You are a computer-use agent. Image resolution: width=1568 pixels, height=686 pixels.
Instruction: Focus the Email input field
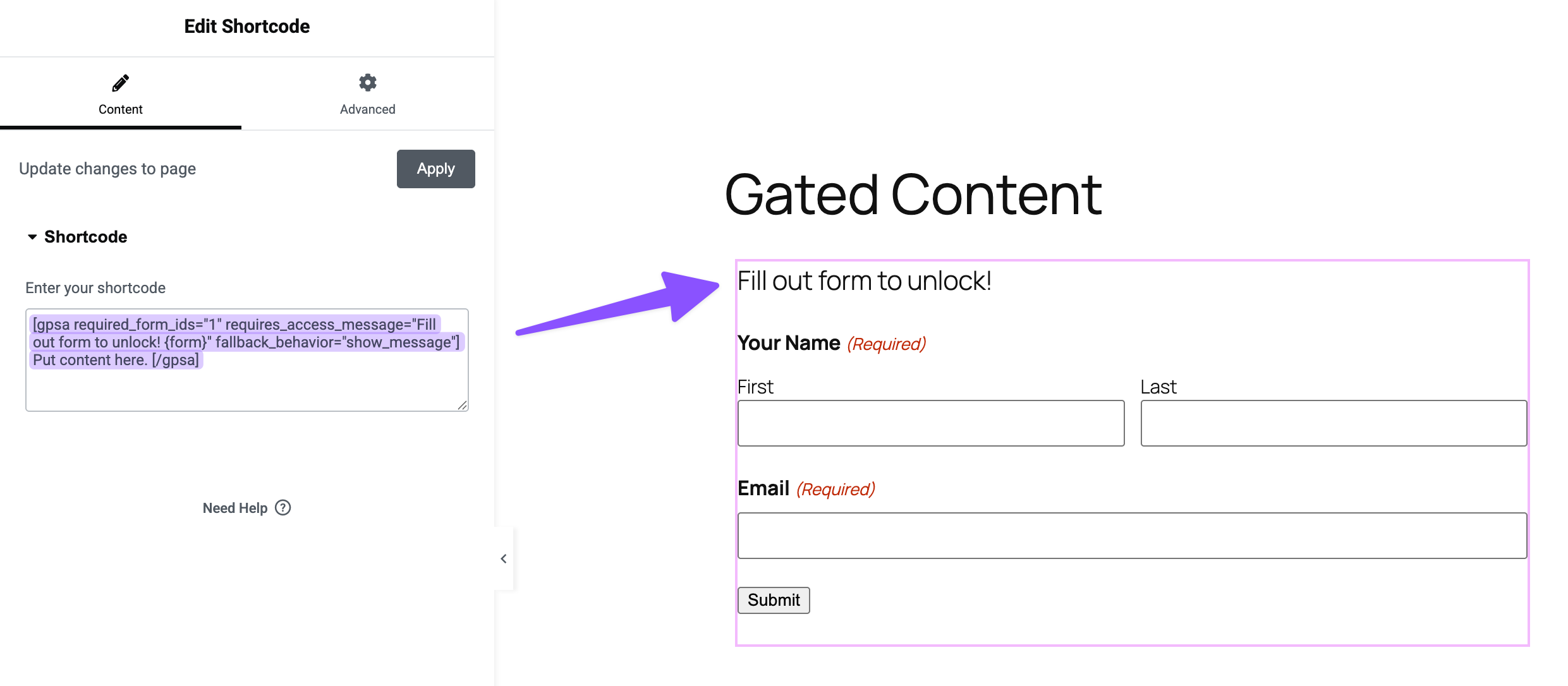tap(1132, 536)
